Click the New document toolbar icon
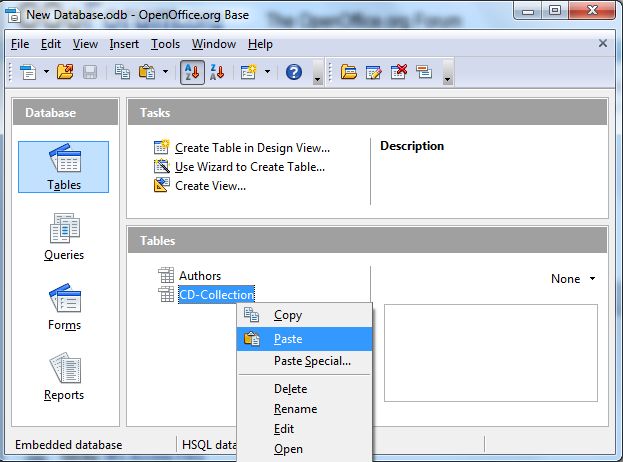The image size is (623, 462). (27, 72)
